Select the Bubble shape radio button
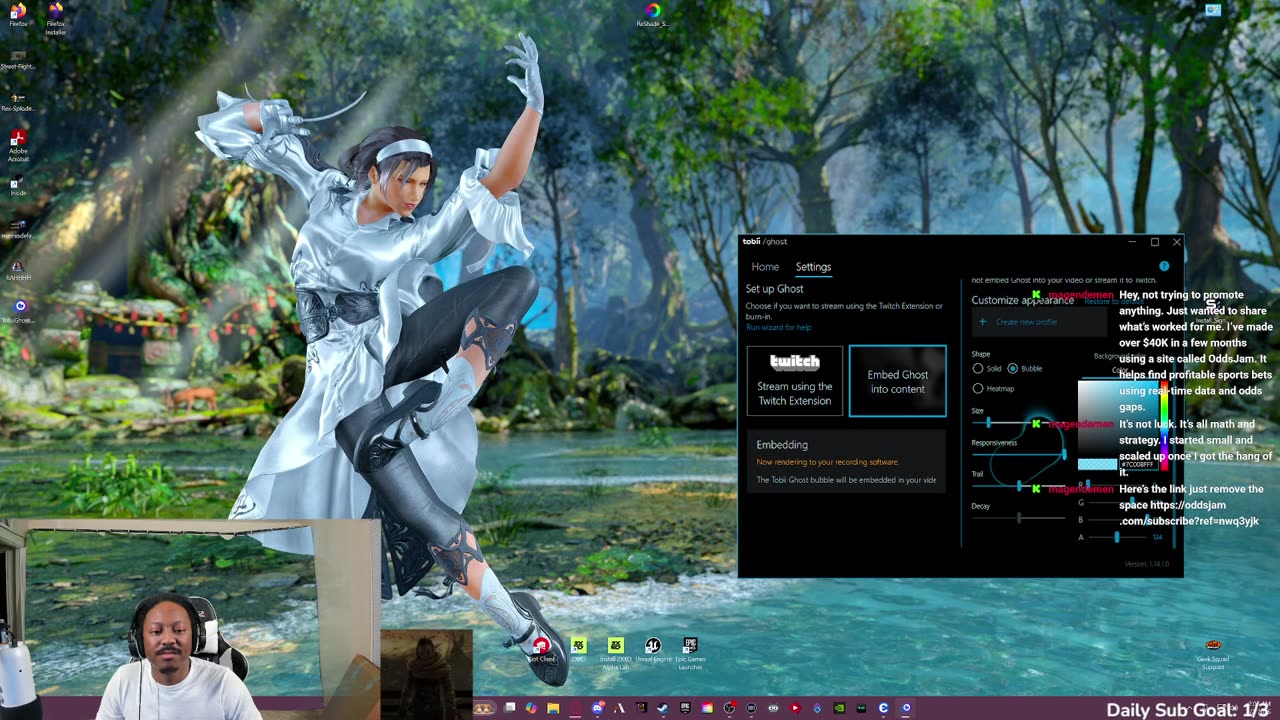Image resolution: width=1280 pixels, height=720 pixels. [x=1013, y=368]
